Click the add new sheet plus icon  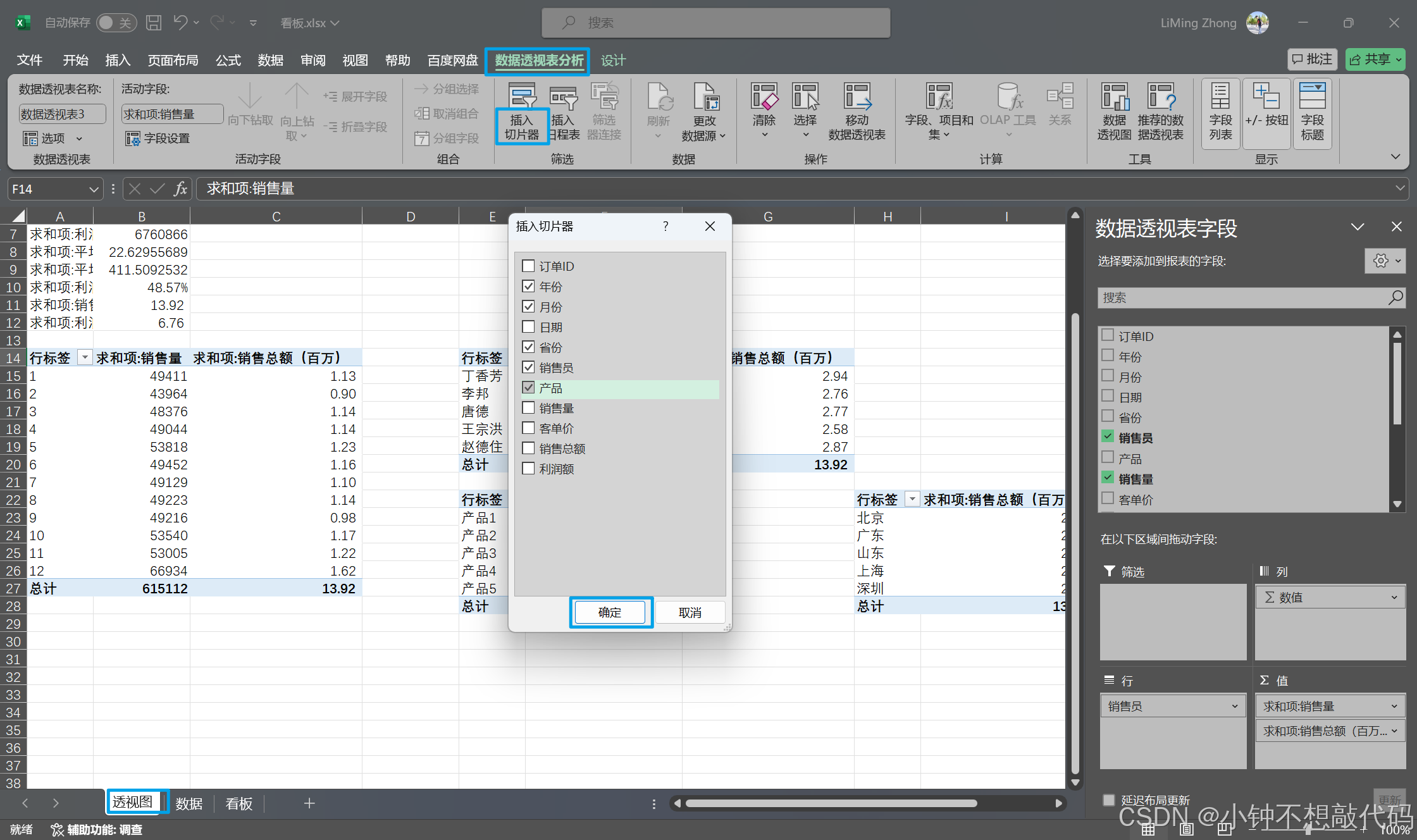pos(309,803)
